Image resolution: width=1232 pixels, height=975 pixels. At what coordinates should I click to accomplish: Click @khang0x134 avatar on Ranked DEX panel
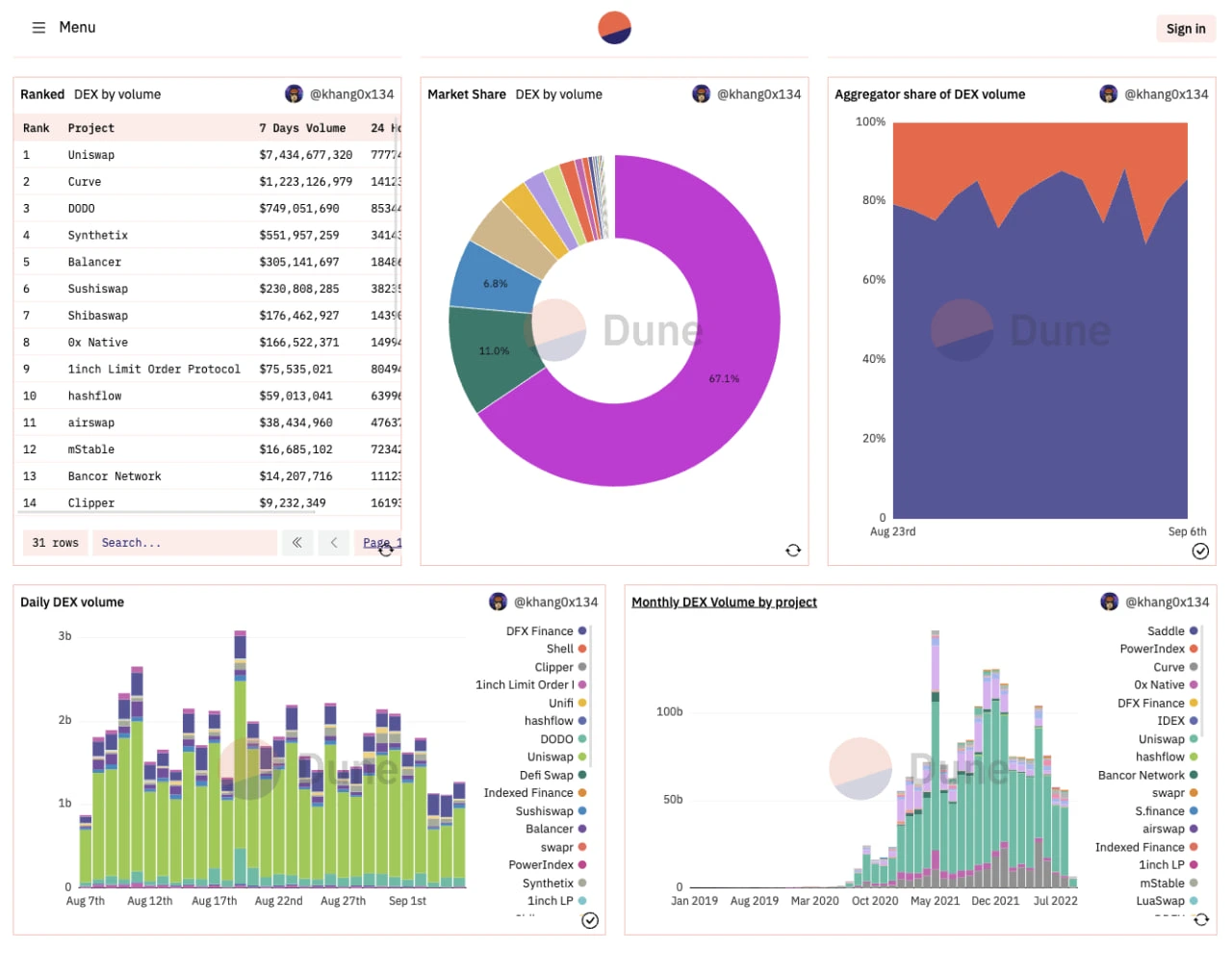coord(295,93)
